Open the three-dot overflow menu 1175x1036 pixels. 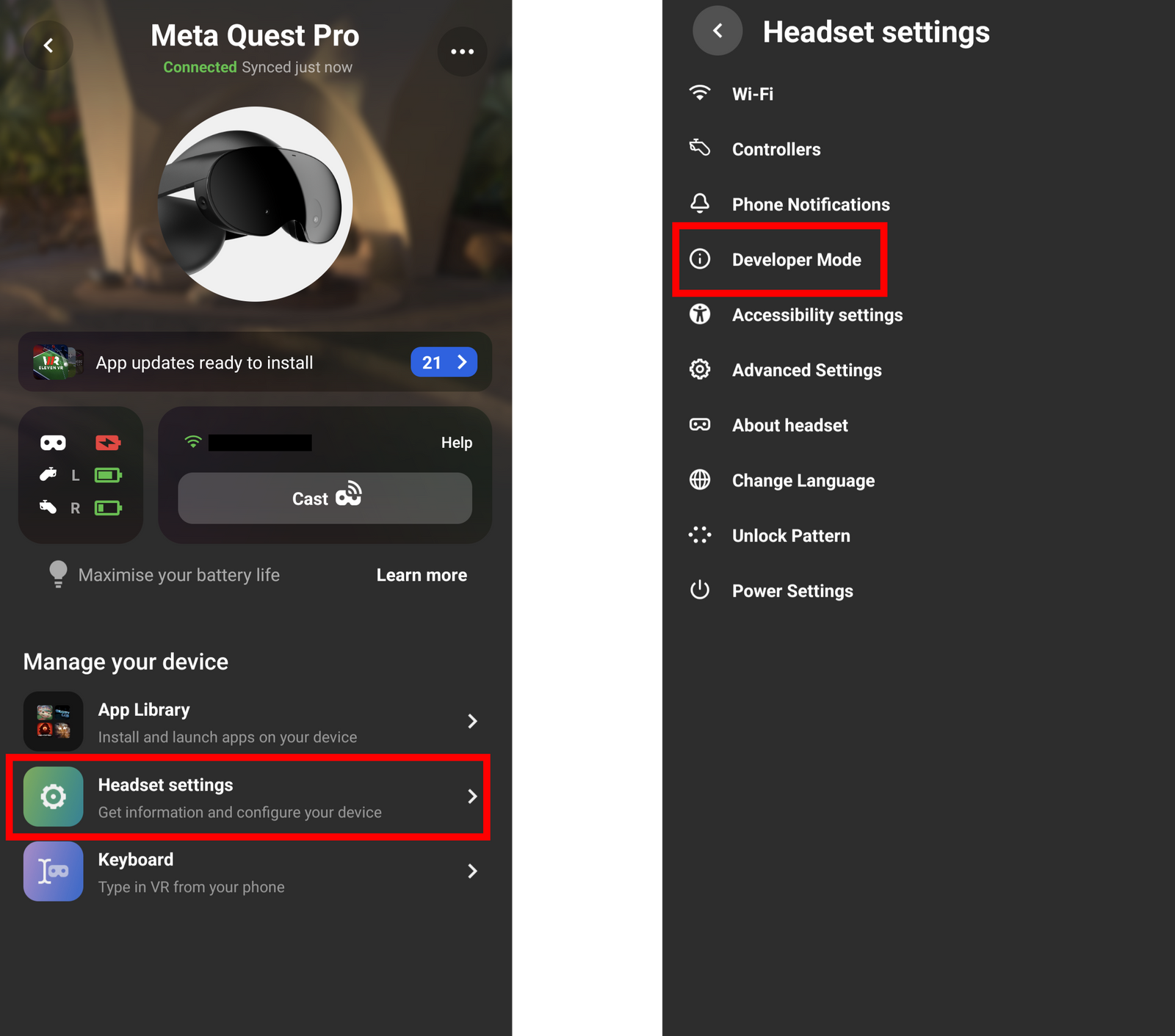point(462,51)
